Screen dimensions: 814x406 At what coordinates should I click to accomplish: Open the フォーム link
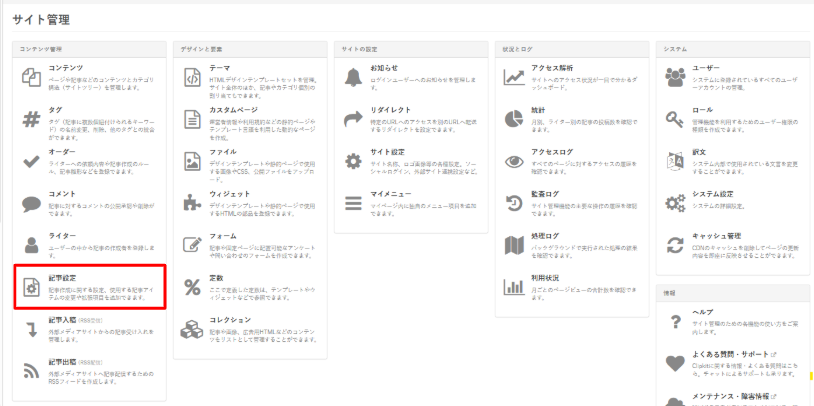pyautogui.click(x=223, y=236)
